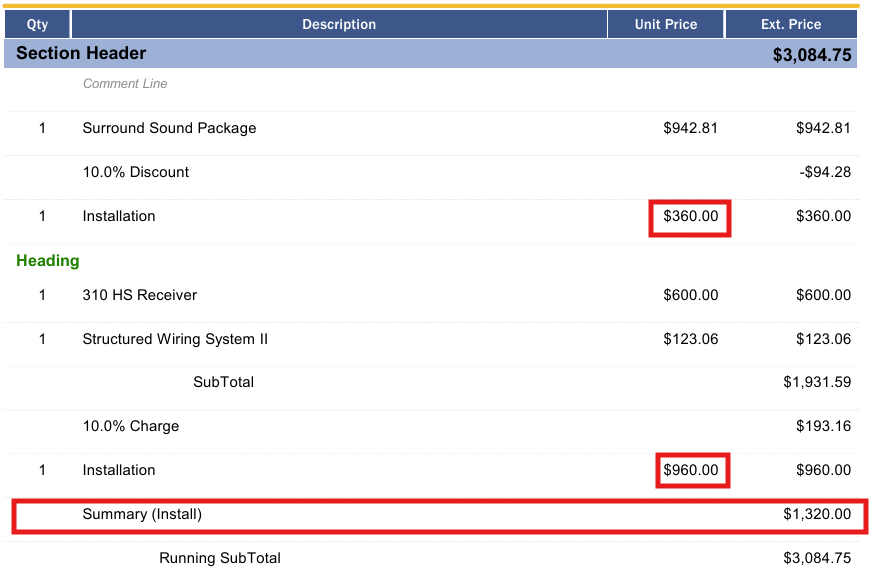Click the highlighted $960.00 unit price

pyautogui.click(x=691, y=470)
